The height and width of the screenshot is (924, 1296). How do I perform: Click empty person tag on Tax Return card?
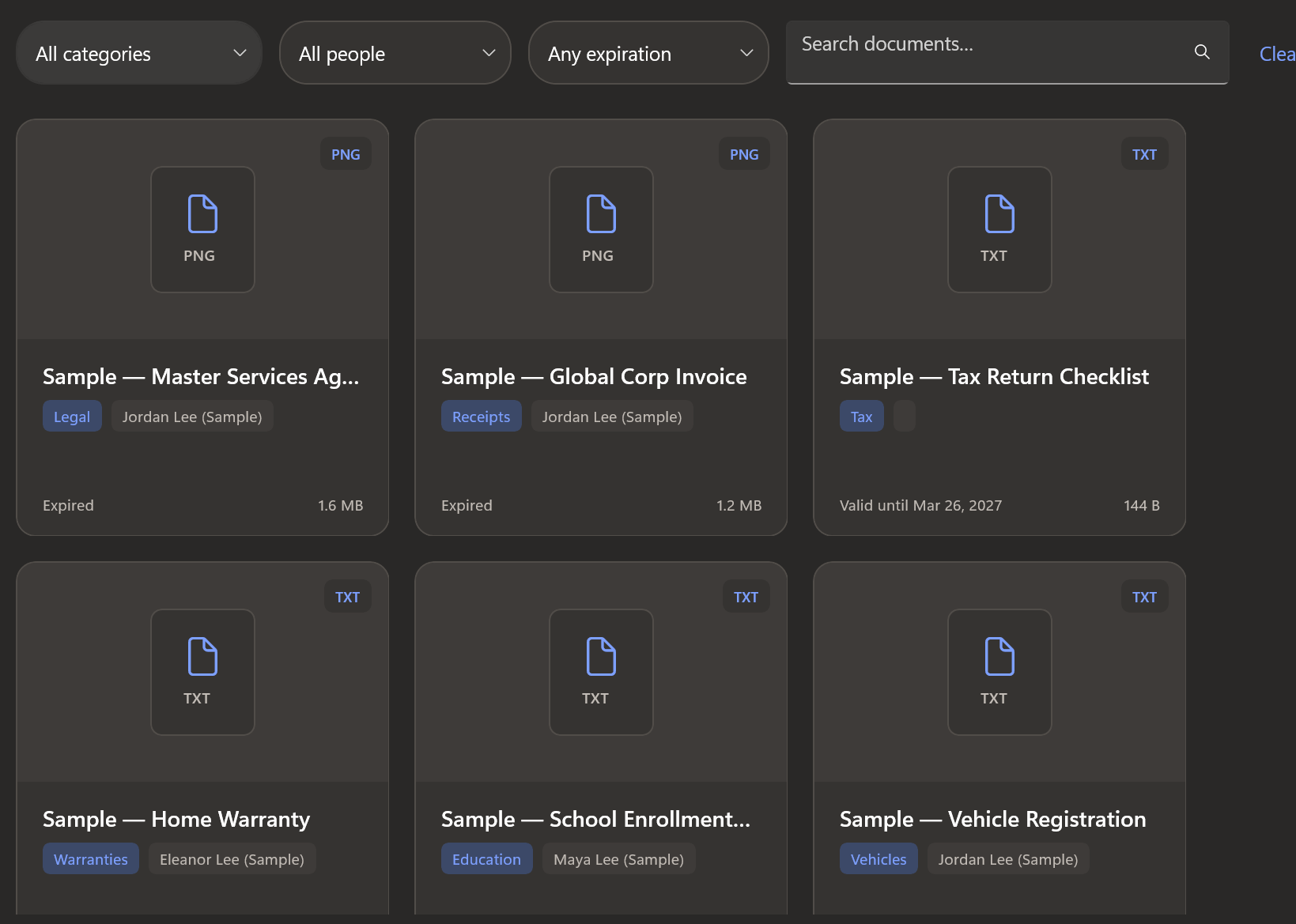click(x=905, y=416)
